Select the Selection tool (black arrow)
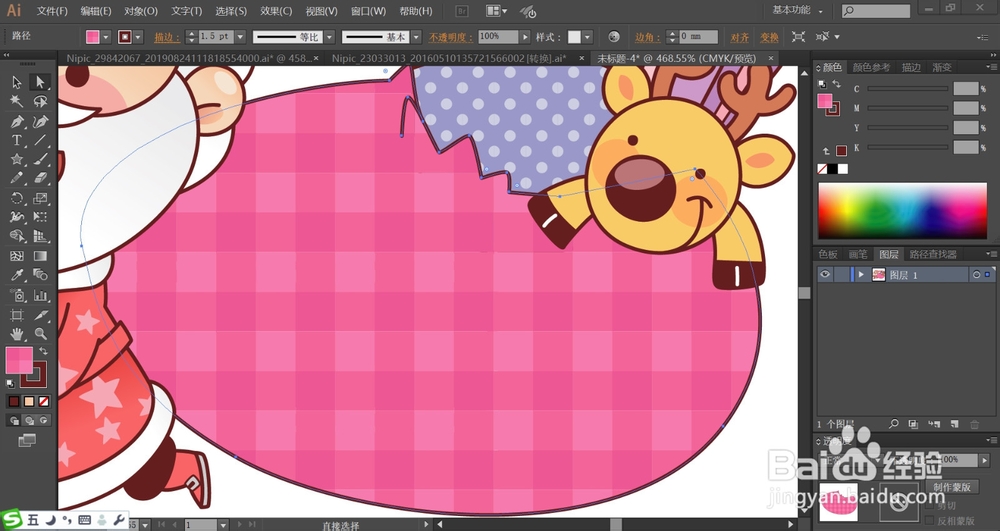This screenshot has width=1000, height=531. click(17, 82)
